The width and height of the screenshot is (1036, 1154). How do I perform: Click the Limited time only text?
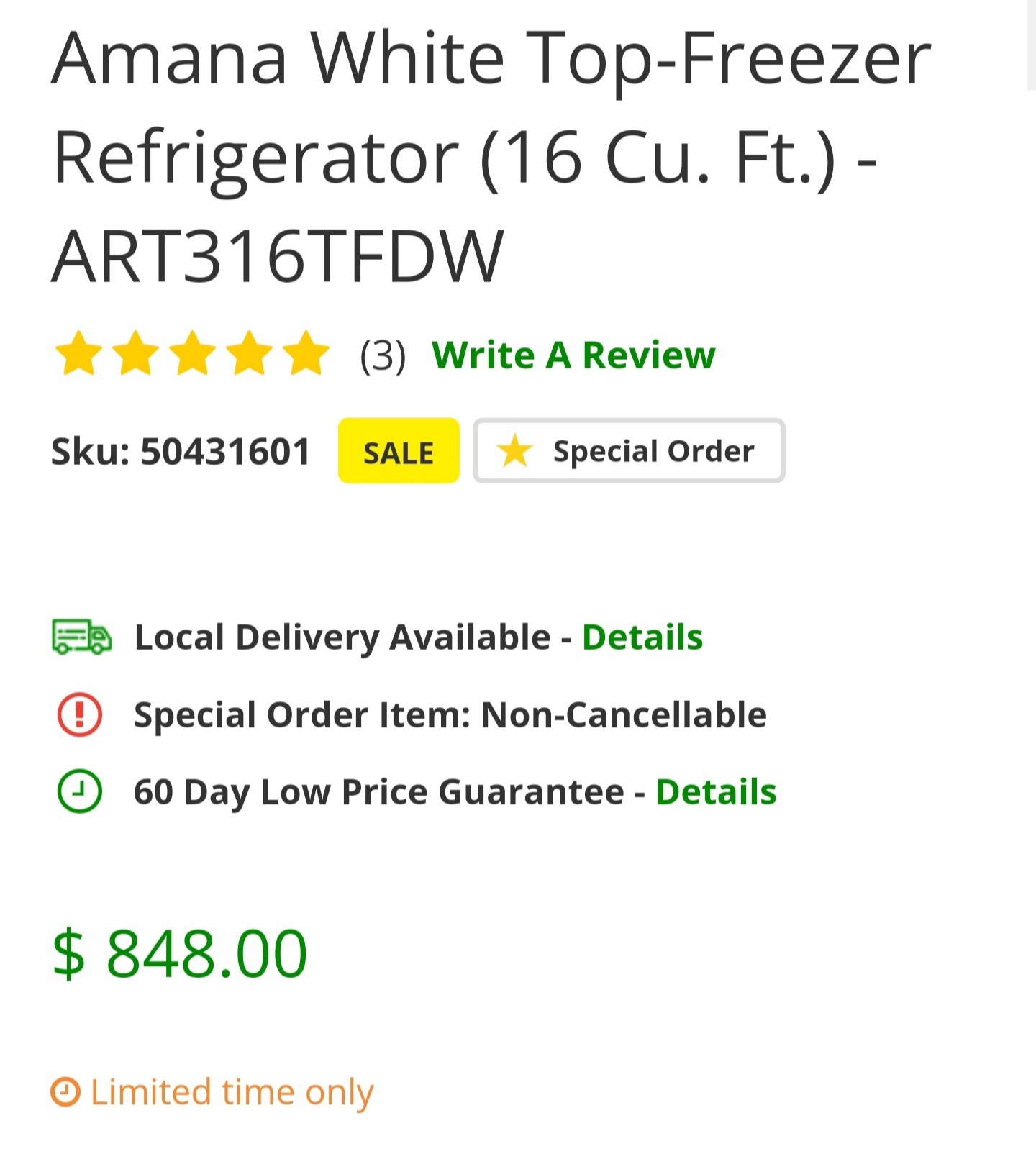(x=232, y=1092)
